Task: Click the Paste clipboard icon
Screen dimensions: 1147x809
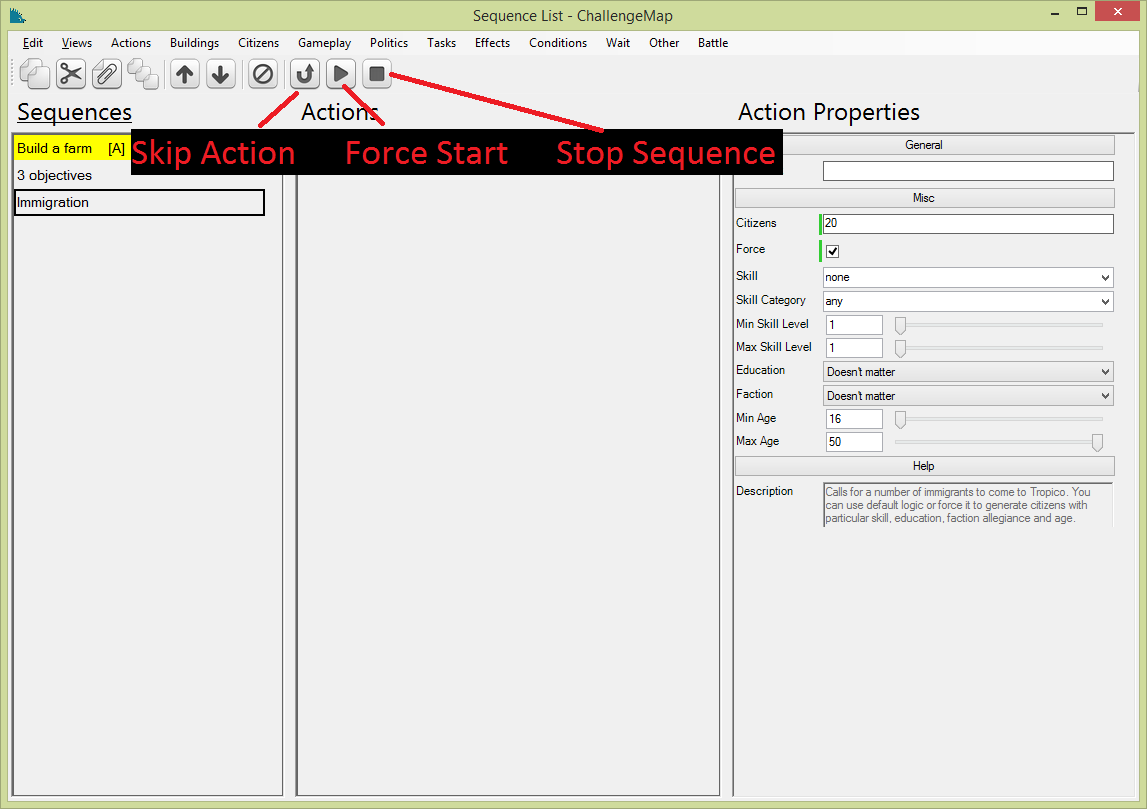Action: click(107, 74)
